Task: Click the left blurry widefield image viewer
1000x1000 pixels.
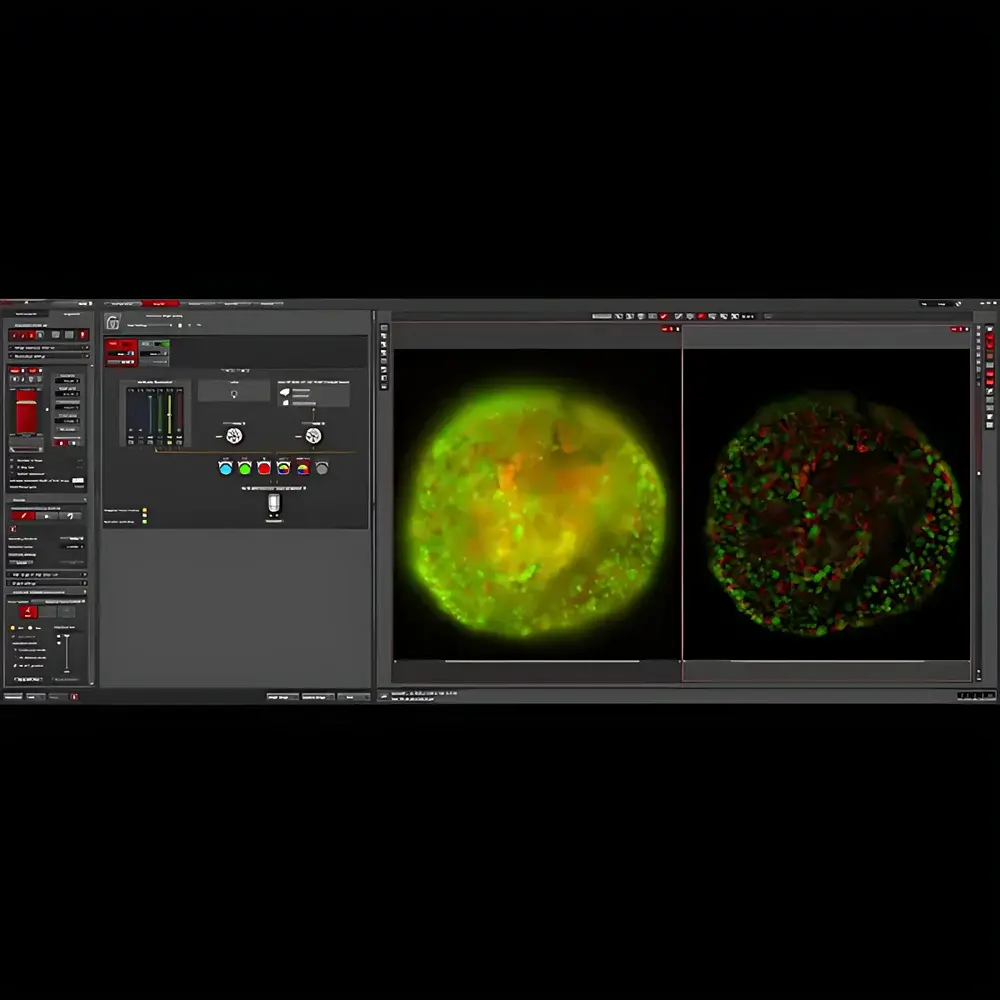Action: click(537, 504)
